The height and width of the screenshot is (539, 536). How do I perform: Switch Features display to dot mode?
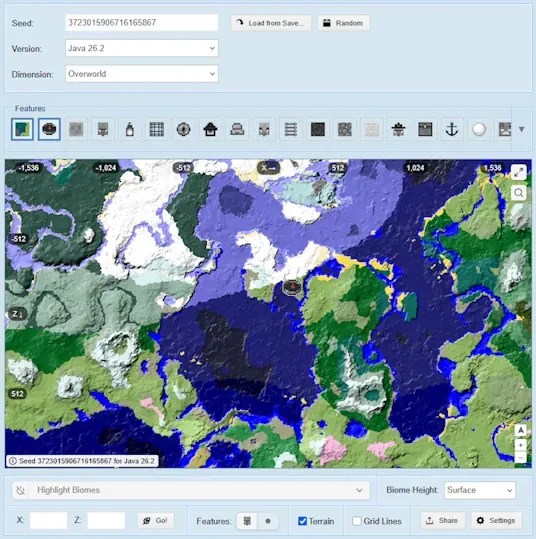tap(268, 521)
